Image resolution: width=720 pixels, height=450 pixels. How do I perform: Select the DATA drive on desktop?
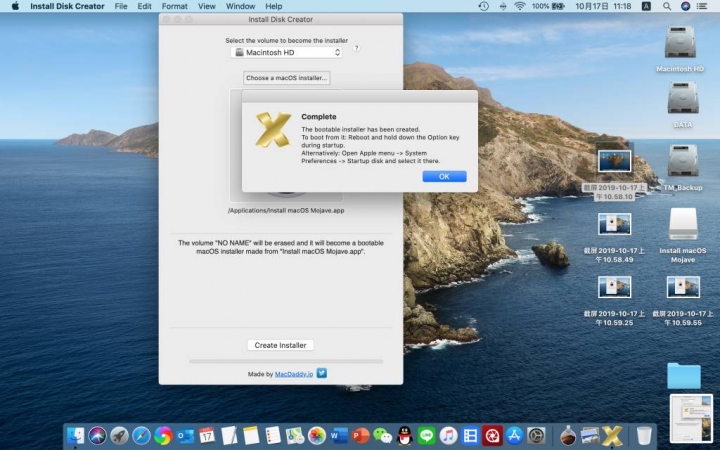click(x=683, y=97)
